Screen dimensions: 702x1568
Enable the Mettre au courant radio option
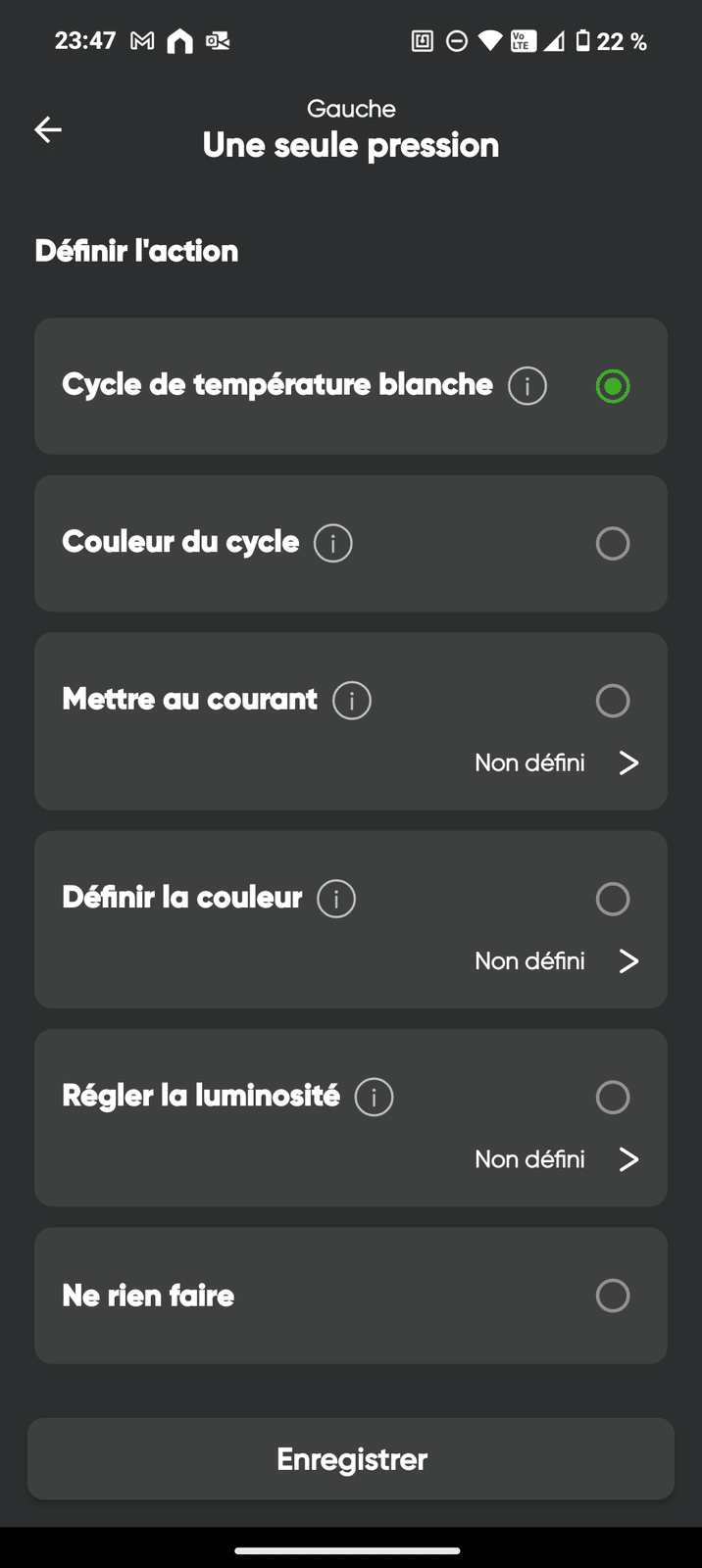(x=613, y=701)
